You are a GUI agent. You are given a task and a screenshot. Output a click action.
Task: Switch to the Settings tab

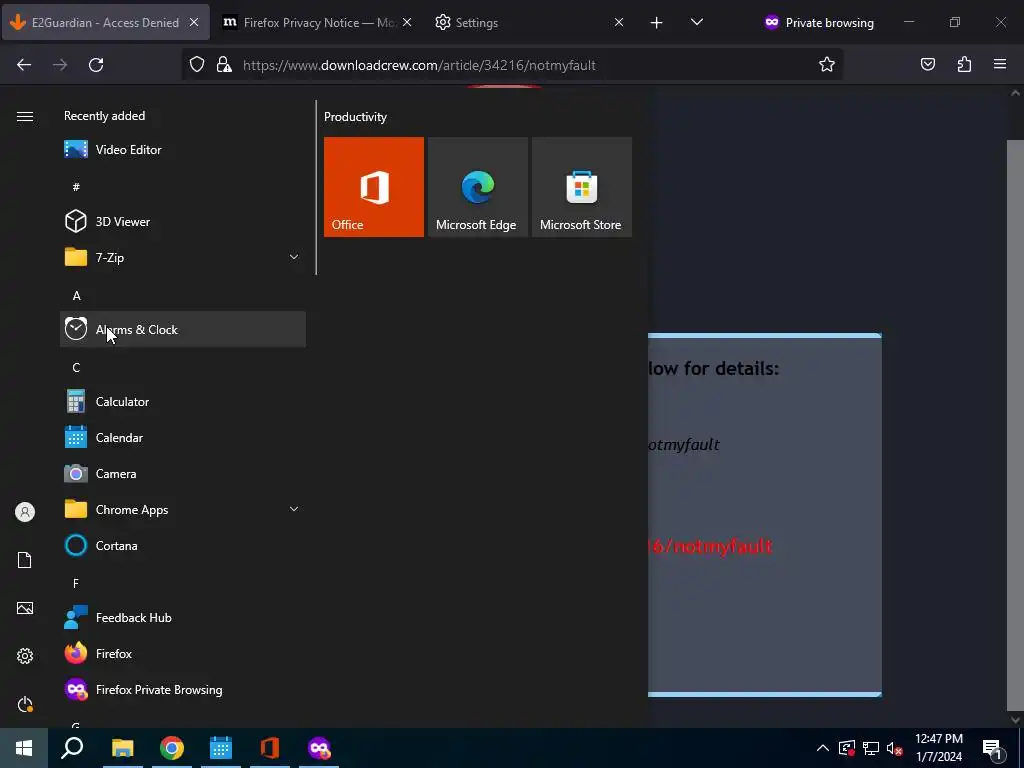[x=530, y=22]
